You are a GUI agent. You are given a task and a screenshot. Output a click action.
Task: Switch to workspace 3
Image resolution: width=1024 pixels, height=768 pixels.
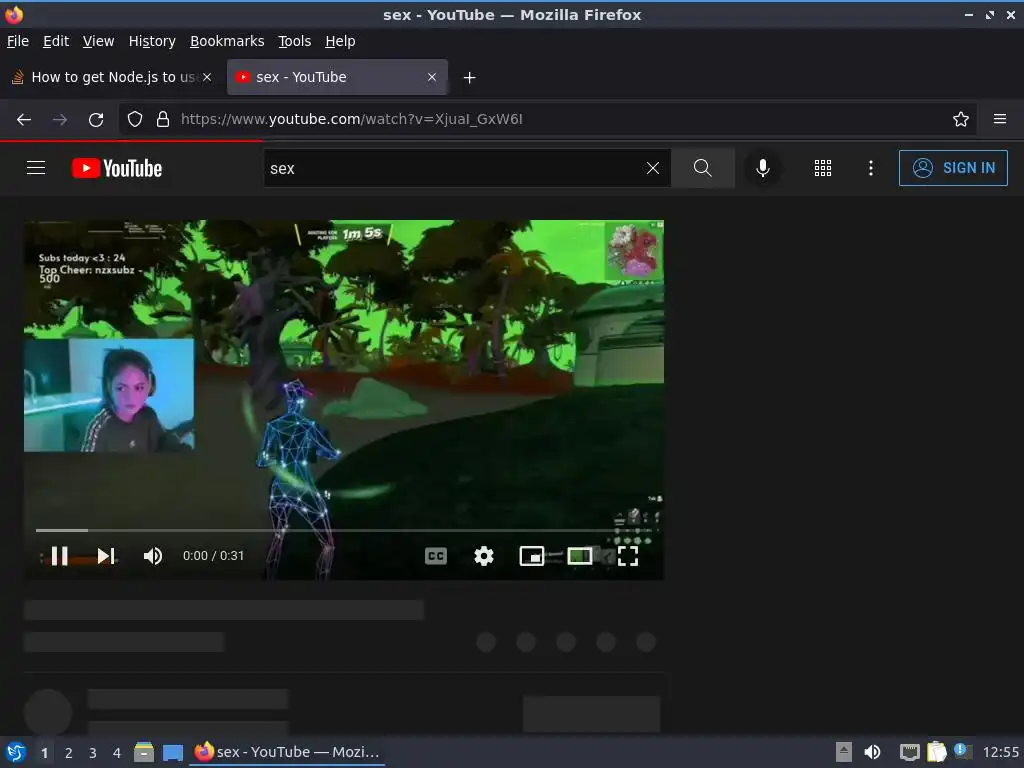(x=93, y=753)
